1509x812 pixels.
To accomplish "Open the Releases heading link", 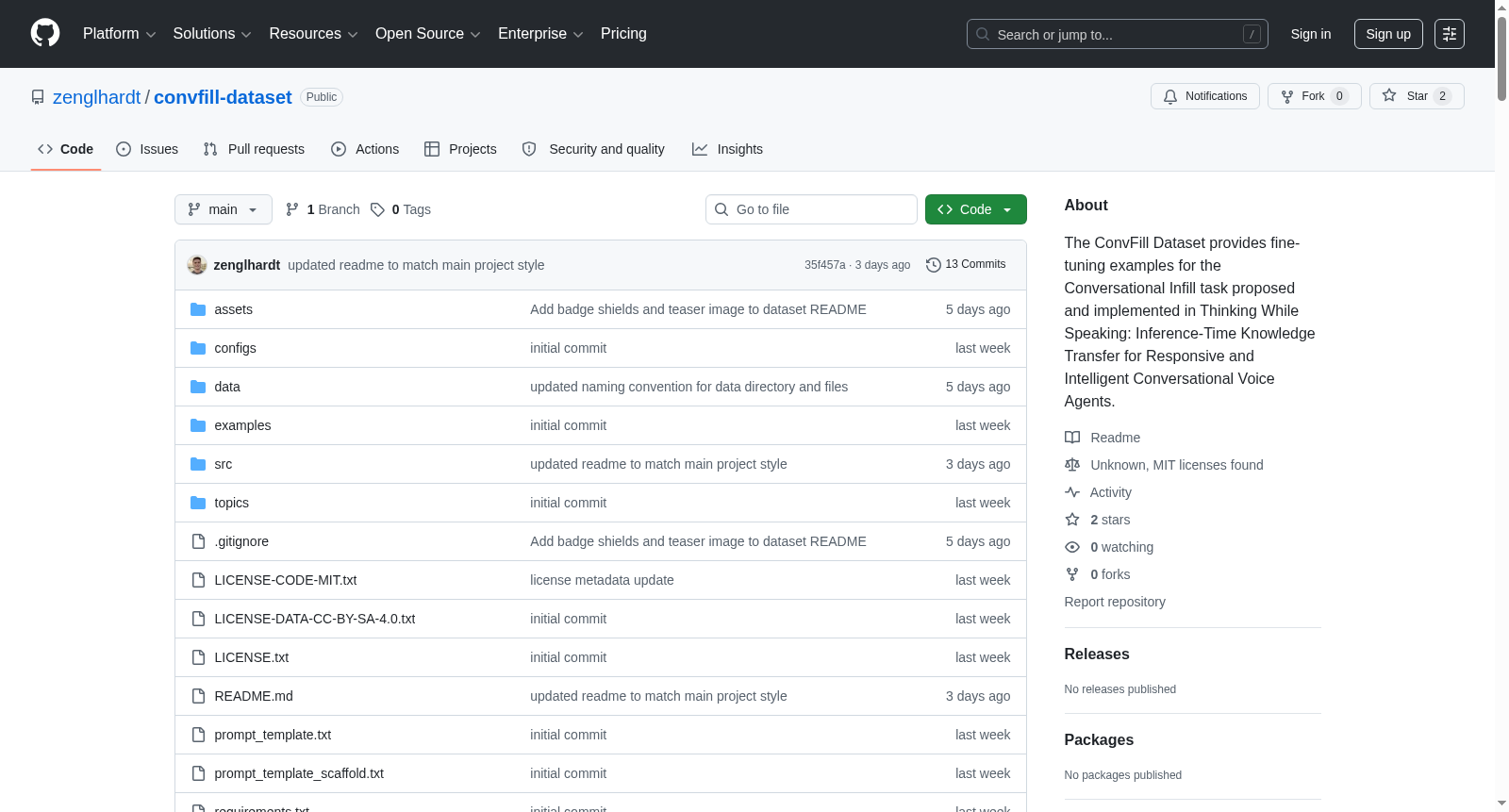I will [x=1097, y=655].
